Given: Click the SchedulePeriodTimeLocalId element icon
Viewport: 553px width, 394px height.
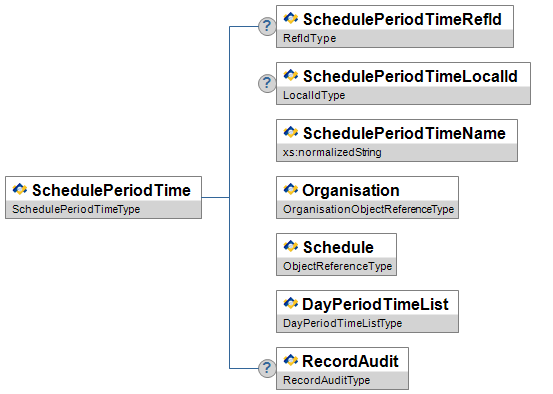Looking at the screenshot, I should pos(291,75).
